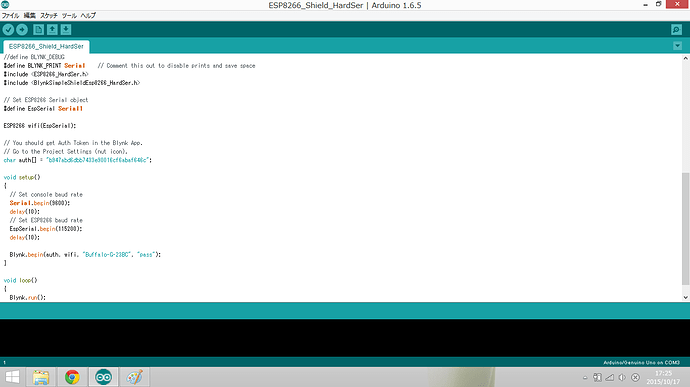690x387 pixels.
Task: Show hidden tray icons arrow
Action: pos(585,377)
